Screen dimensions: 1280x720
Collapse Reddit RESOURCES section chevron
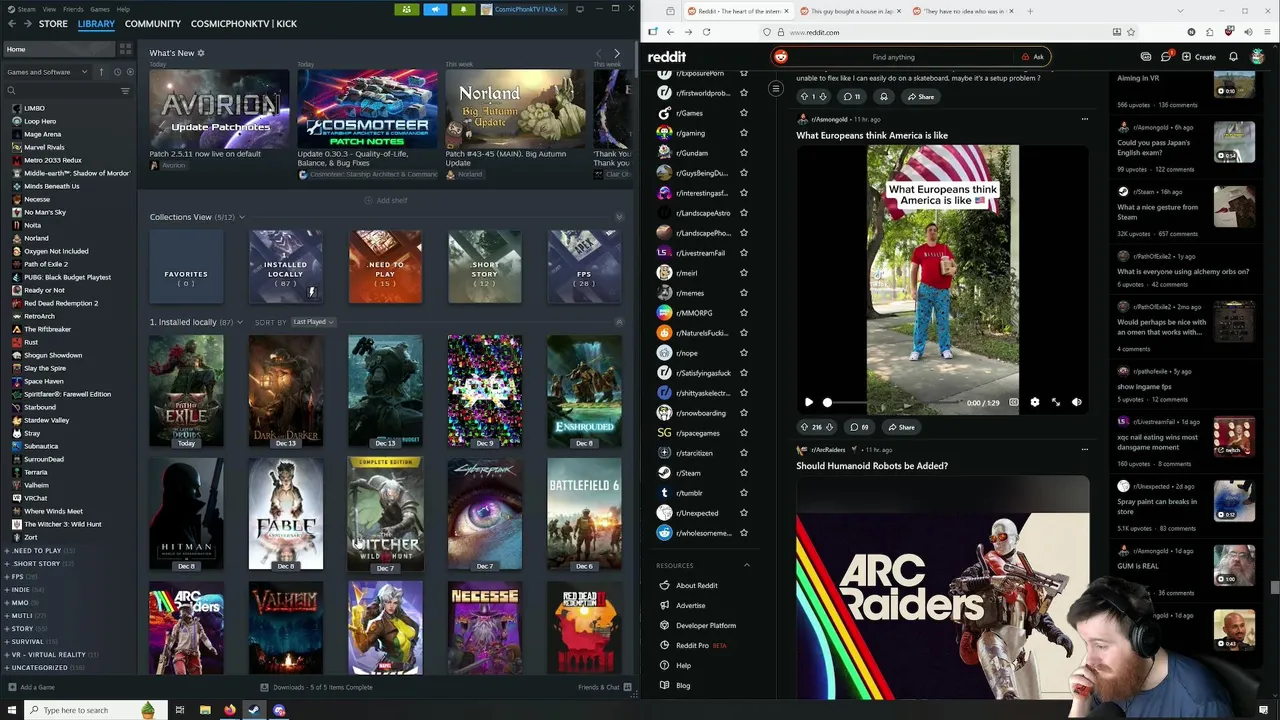[746, 565]
